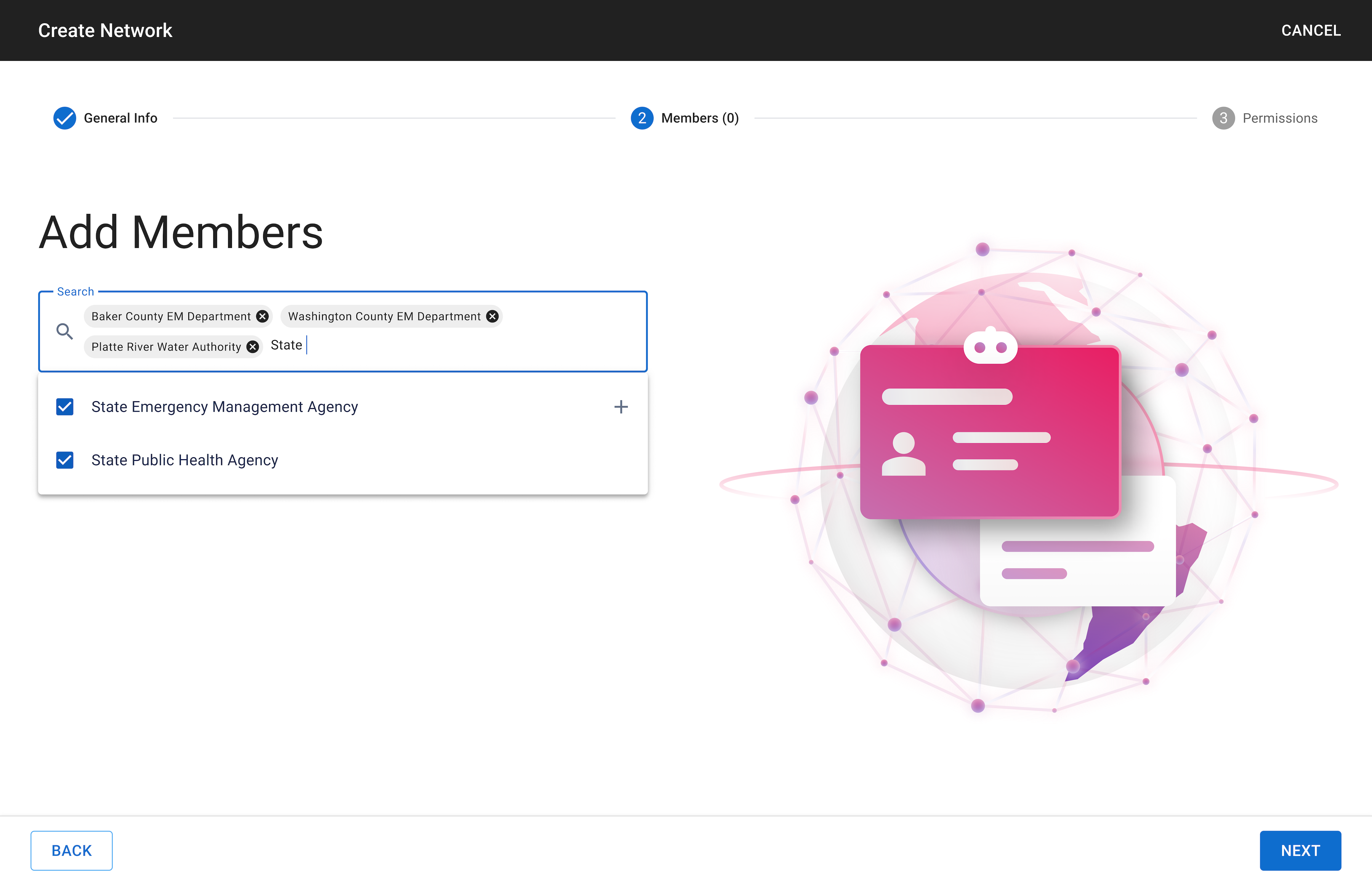Click the Add Members heading
Image resolution: width=1372 pixels, height=886 pixels.
tap(181, 232)
